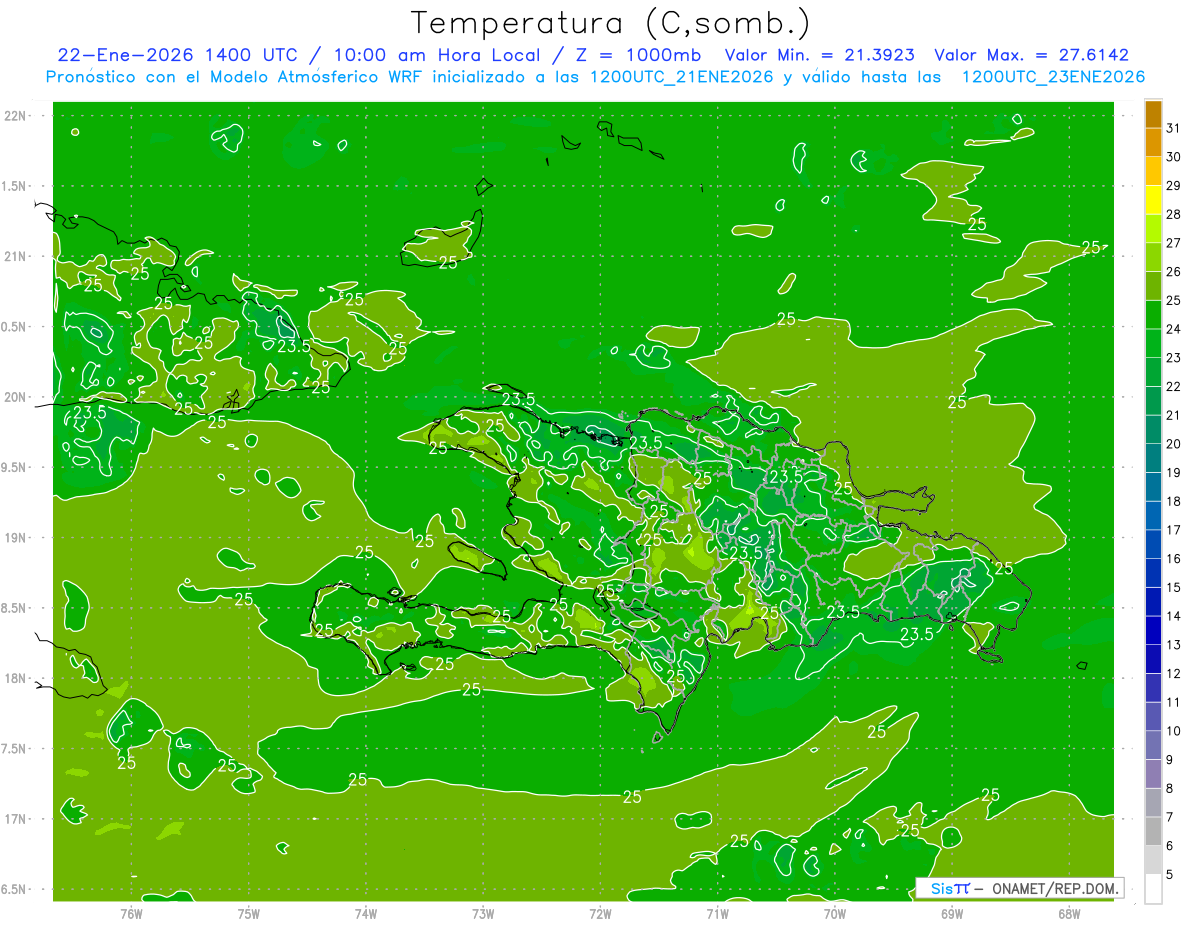Click the '22N' latitude label
Screen dimensions: 1200x927
16,116
